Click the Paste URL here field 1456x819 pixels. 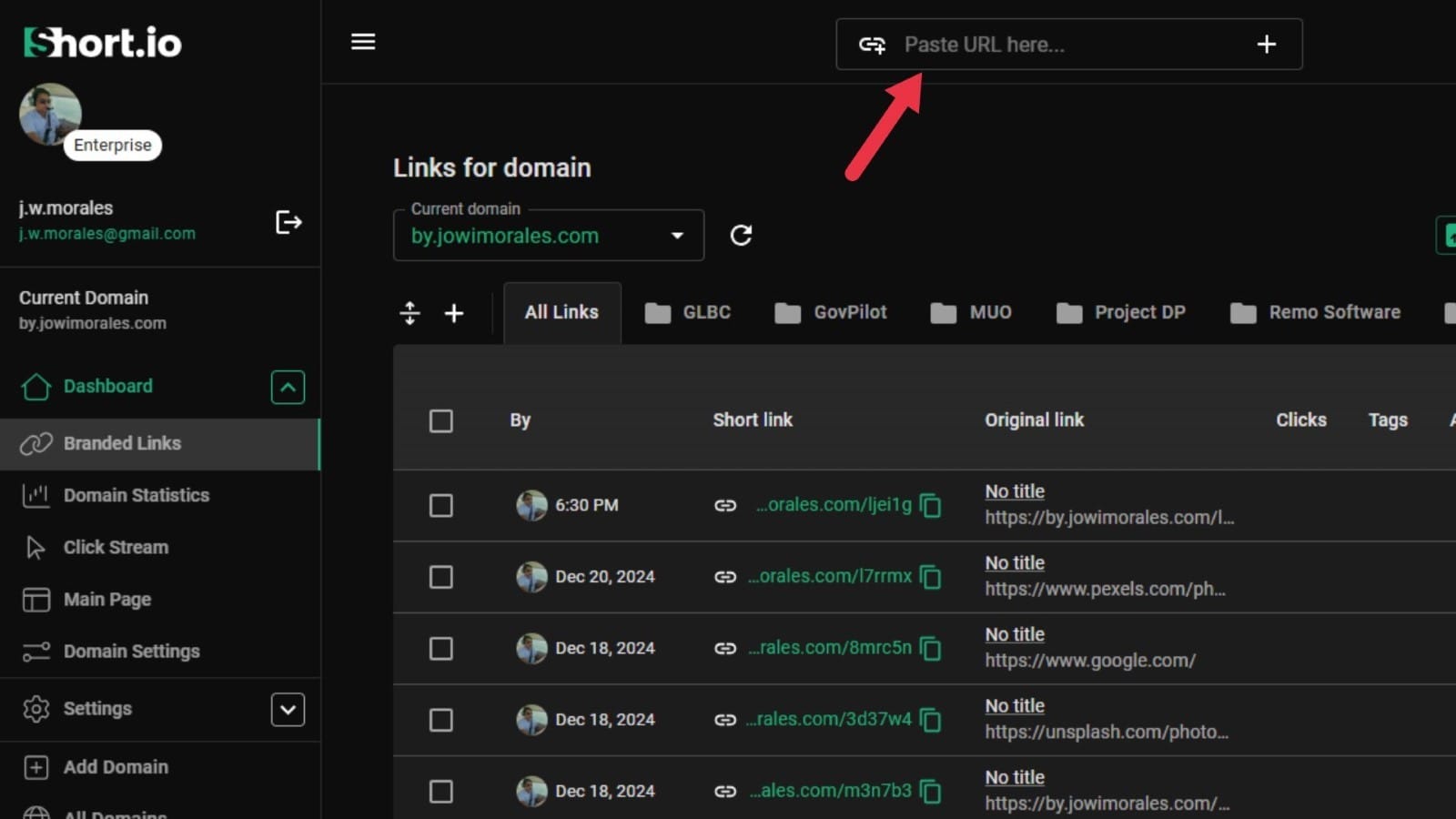pos(1069,45)
